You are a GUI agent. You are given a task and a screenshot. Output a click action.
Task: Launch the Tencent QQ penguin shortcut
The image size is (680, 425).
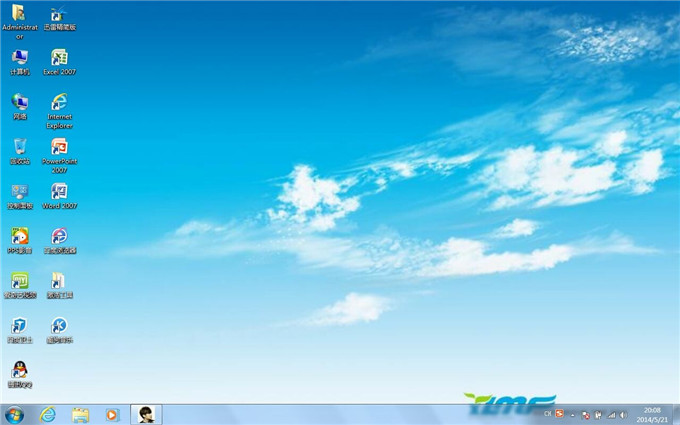pos(19,371)
